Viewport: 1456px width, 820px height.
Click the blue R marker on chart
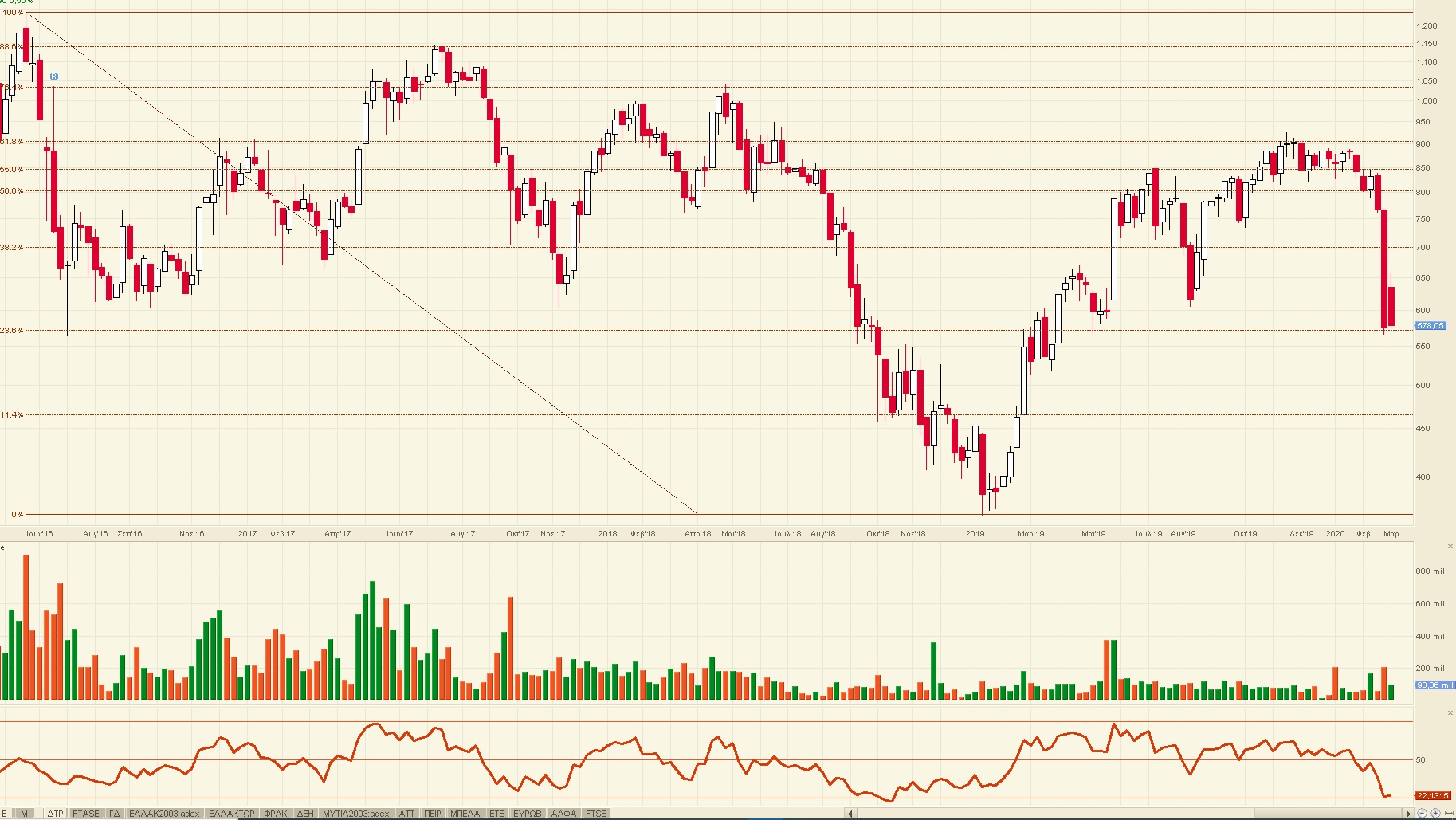coord(54,77)
